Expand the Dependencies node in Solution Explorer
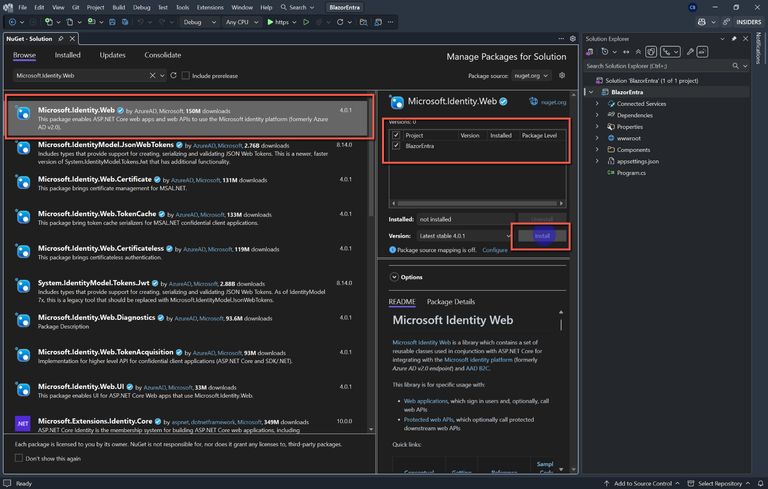This screenshot has height=489, width=768. click(597, 115)
